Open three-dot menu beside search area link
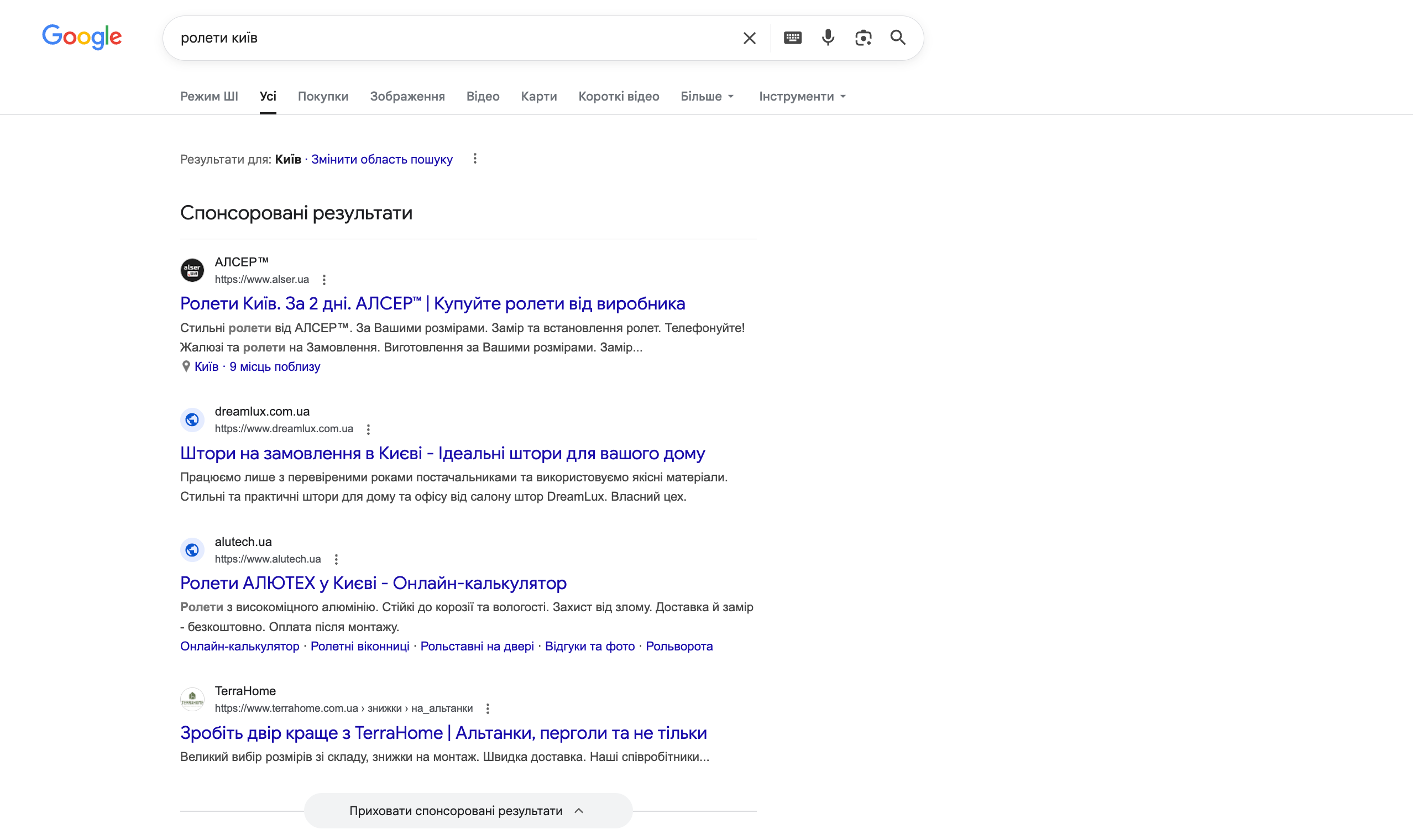This screenshot has height=840, width=1413. (x=475, y=159)
